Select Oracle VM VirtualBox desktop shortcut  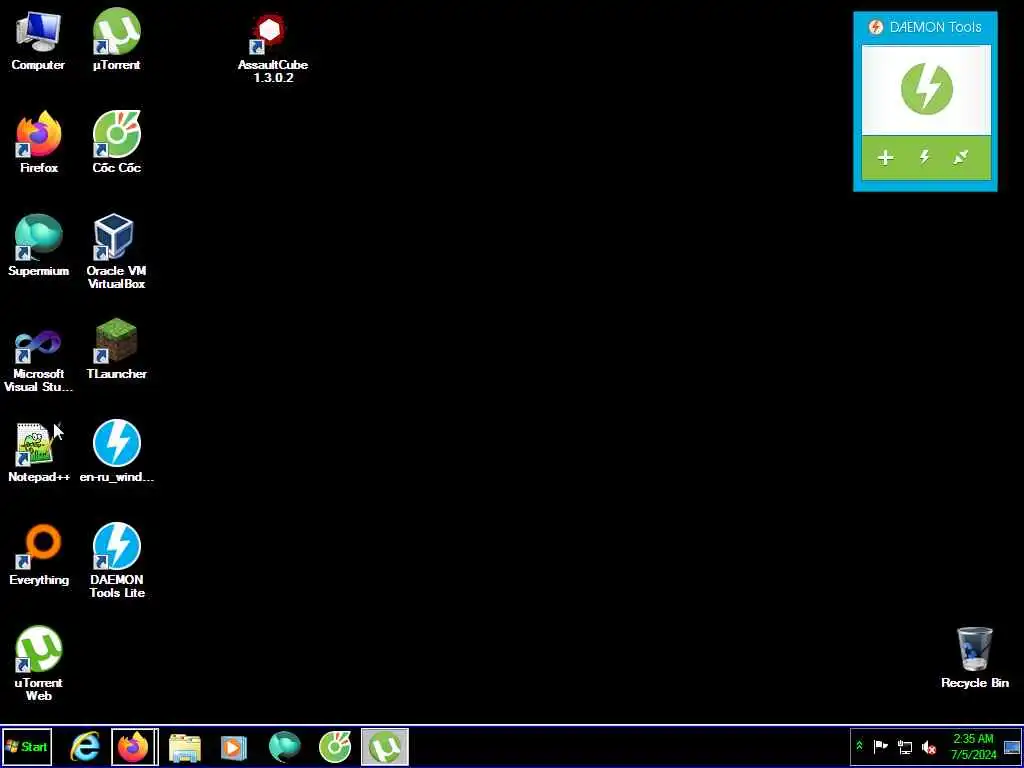click(116, 252)
